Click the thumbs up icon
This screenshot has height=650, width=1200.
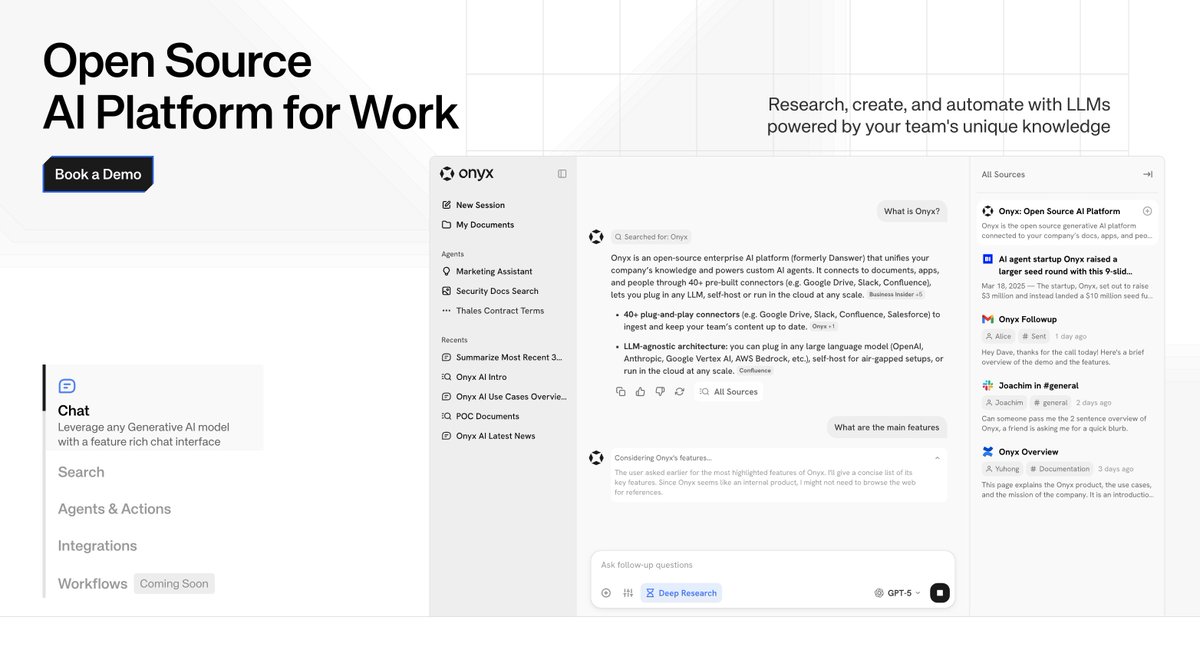[640, 391]
